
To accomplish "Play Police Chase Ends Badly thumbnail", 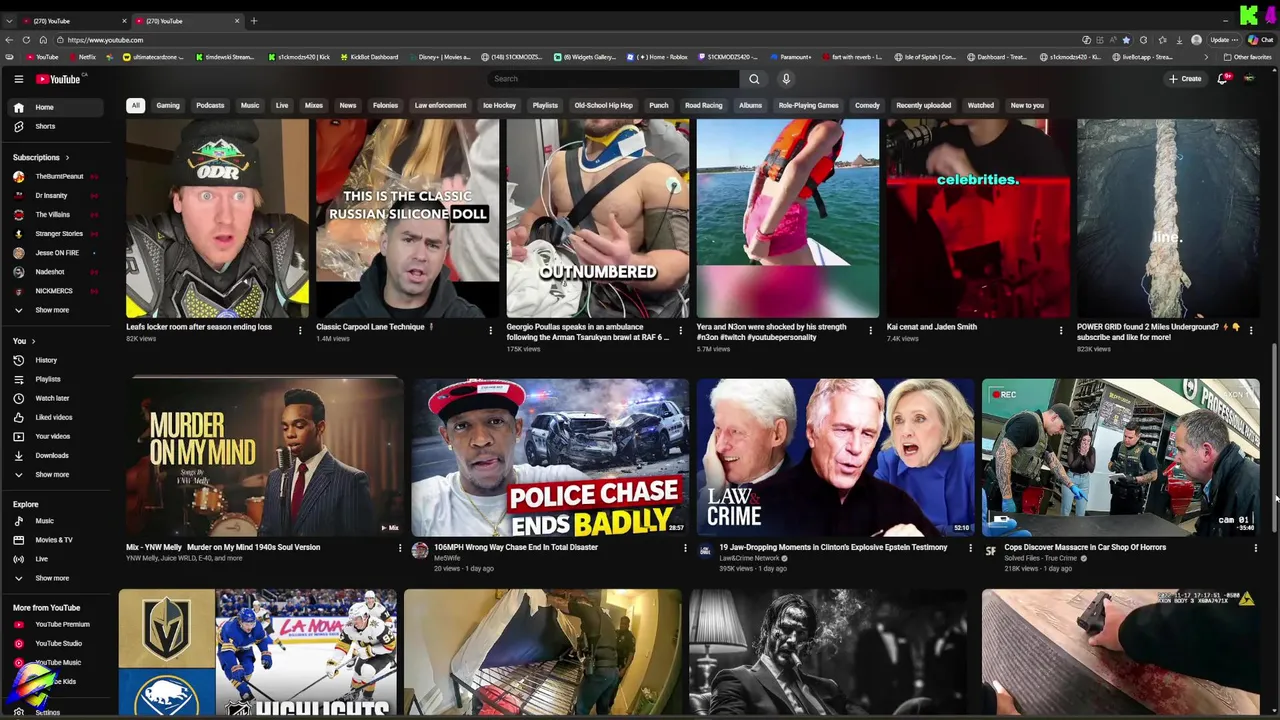I will [x=550, y=457].
